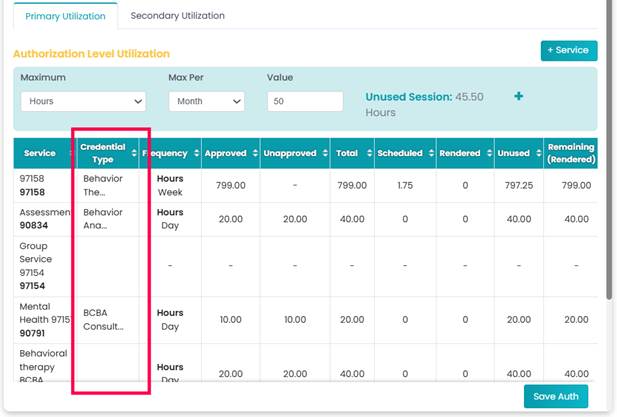The width and height of the screenshot is (617, 417).
Task: Select the Primary Utilization tab
Action: click(64, 16)
